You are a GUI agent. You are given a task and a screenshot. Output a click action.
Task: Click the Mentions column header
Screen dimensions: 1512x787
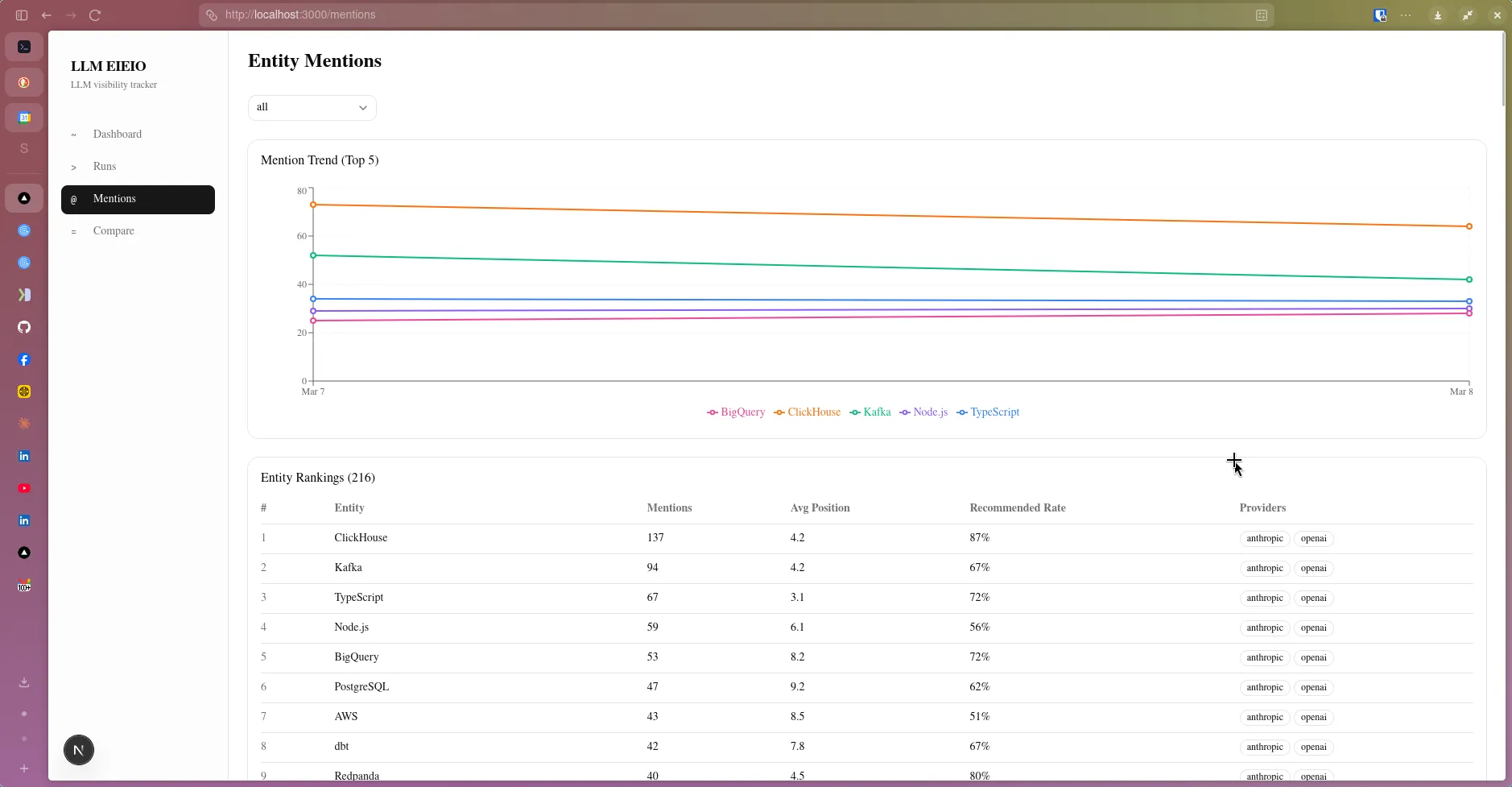(669, 508)
